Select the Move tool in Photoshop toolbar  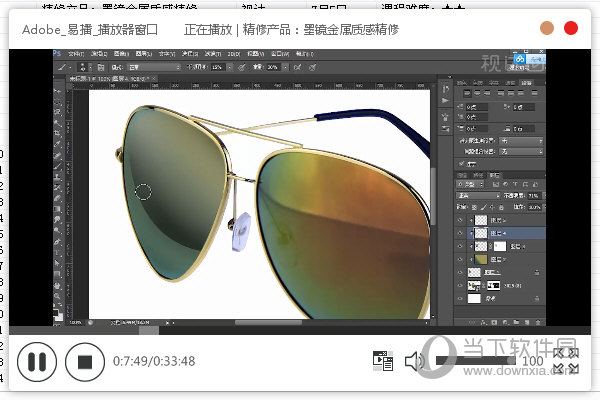click(58, 91)
